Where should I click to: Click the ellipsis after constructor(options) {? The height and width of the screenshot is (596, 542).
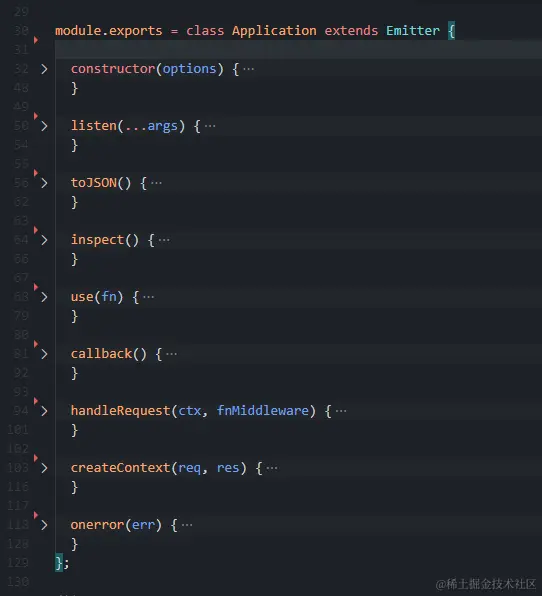pyautogui.click(x=249, y=69)
